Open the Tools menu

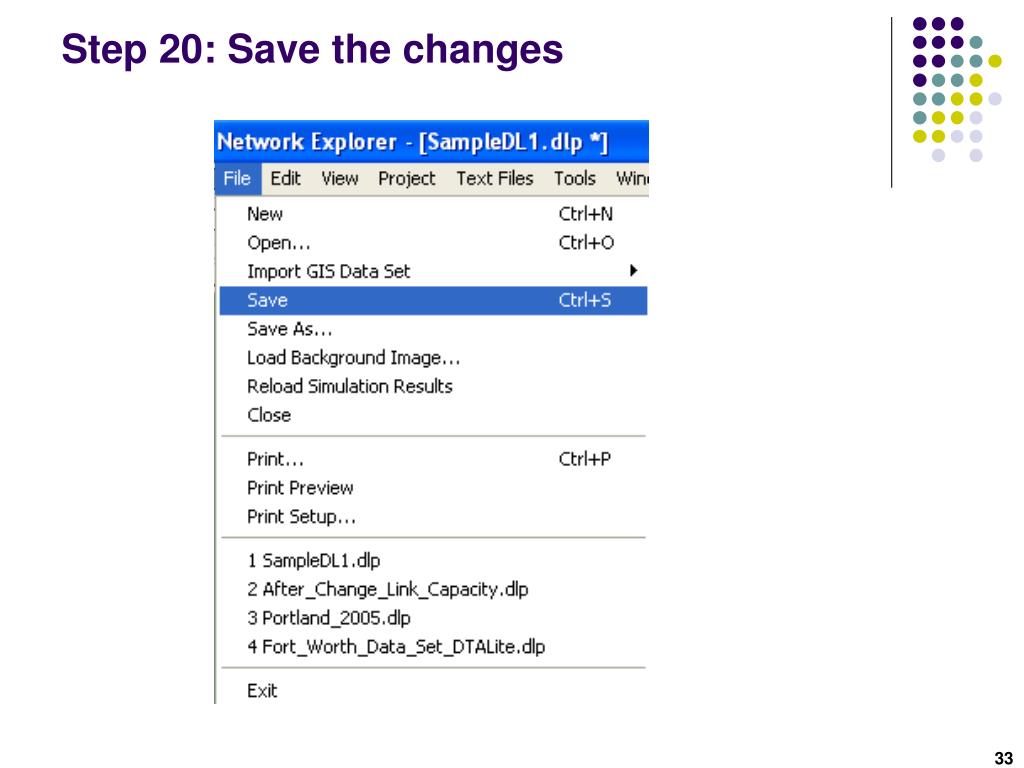click(575, 178)
